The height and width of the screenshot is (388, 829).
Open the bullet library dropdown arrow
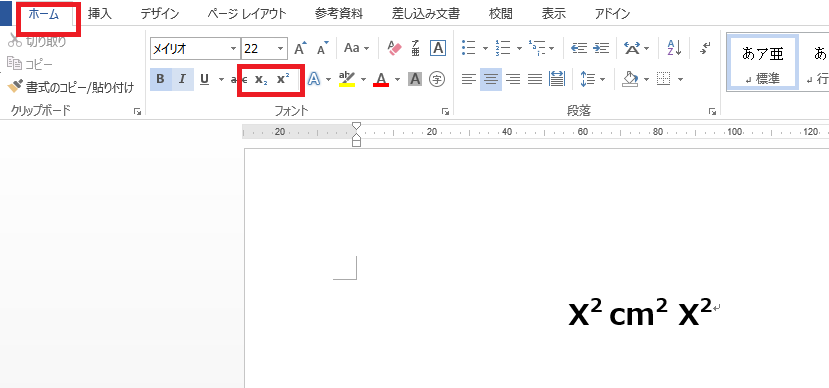click(x=485, y=49)
